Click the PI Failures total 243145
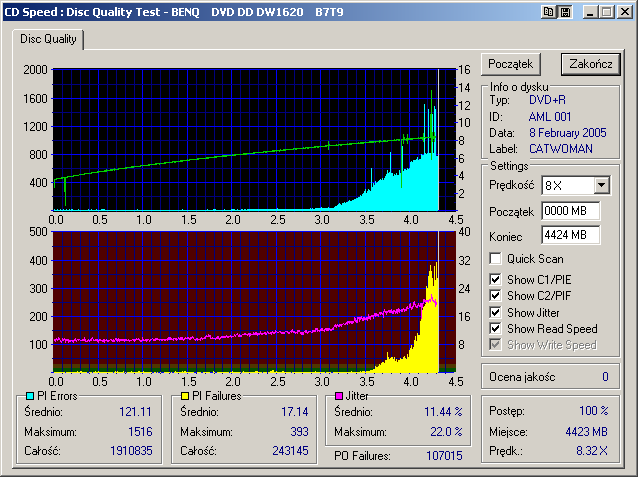Screen dimensions: 638x477 (x=290, y=451)
